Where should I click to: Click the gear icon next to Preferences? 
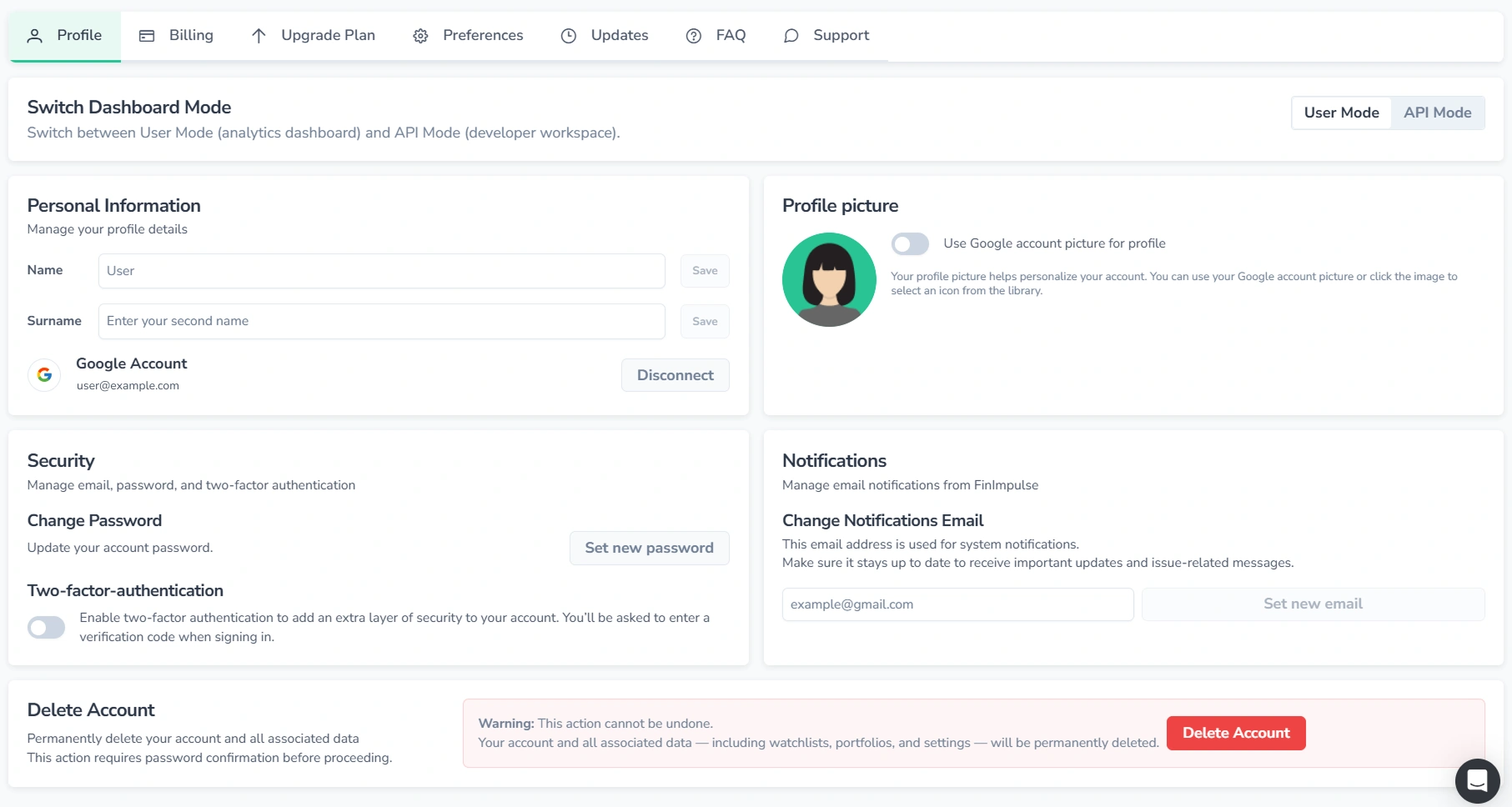click(420, 35)
